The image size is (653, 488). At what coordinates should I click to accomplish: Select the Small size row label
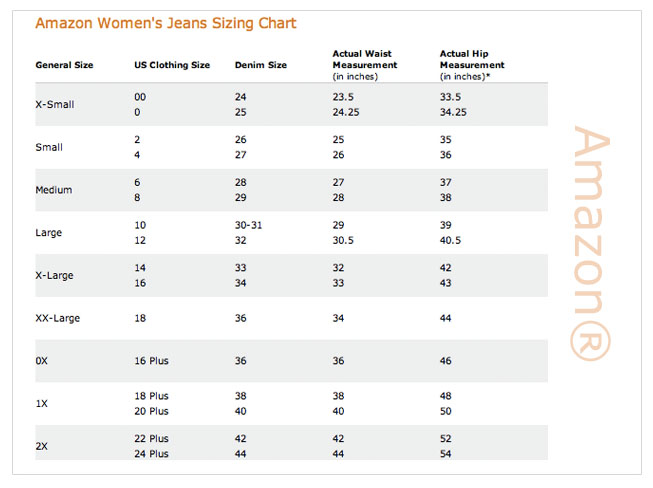coord(49,147)
